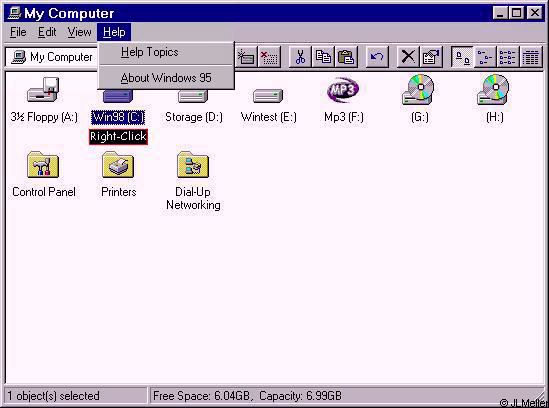Image resolution: width=549 pixels, height=408 pixels.
Task: Select the Dial-Up Networking folder
Action: pos(193,181)
